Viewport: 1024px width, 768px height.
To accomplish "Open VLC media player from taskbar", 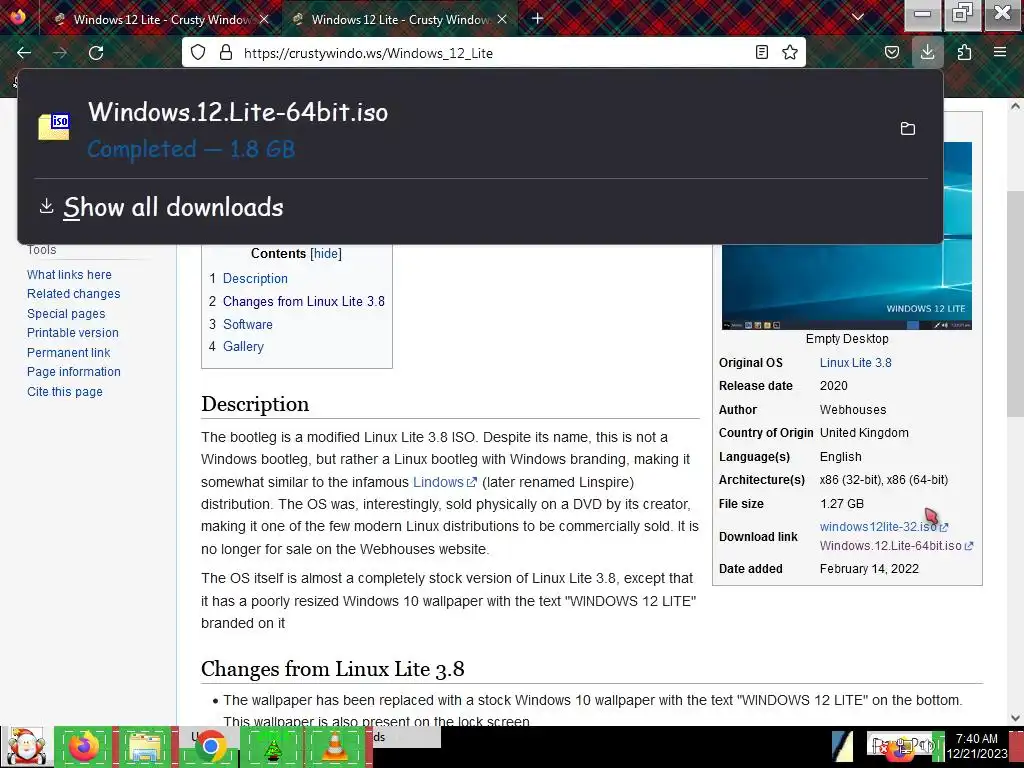I will pyautogui.click(x=334, y=746).
